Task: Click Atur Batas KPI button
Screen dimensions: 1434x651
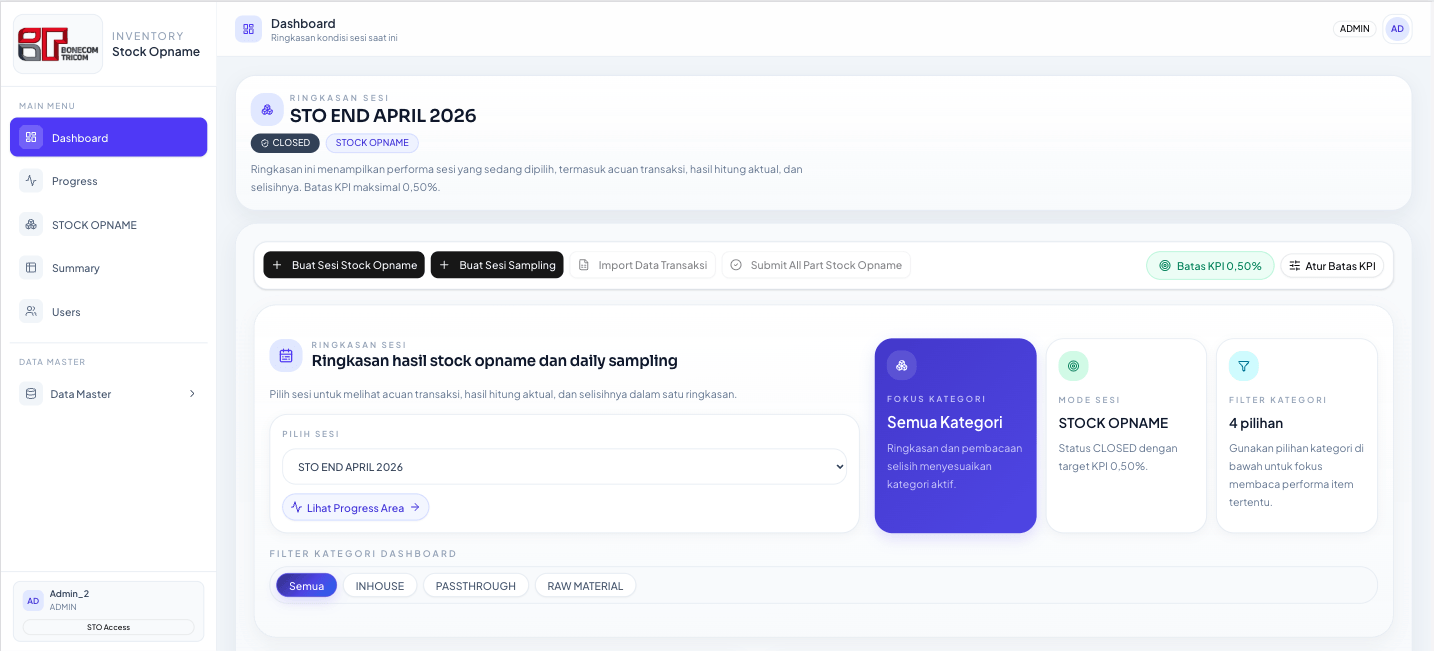Action: (1332, 266)
